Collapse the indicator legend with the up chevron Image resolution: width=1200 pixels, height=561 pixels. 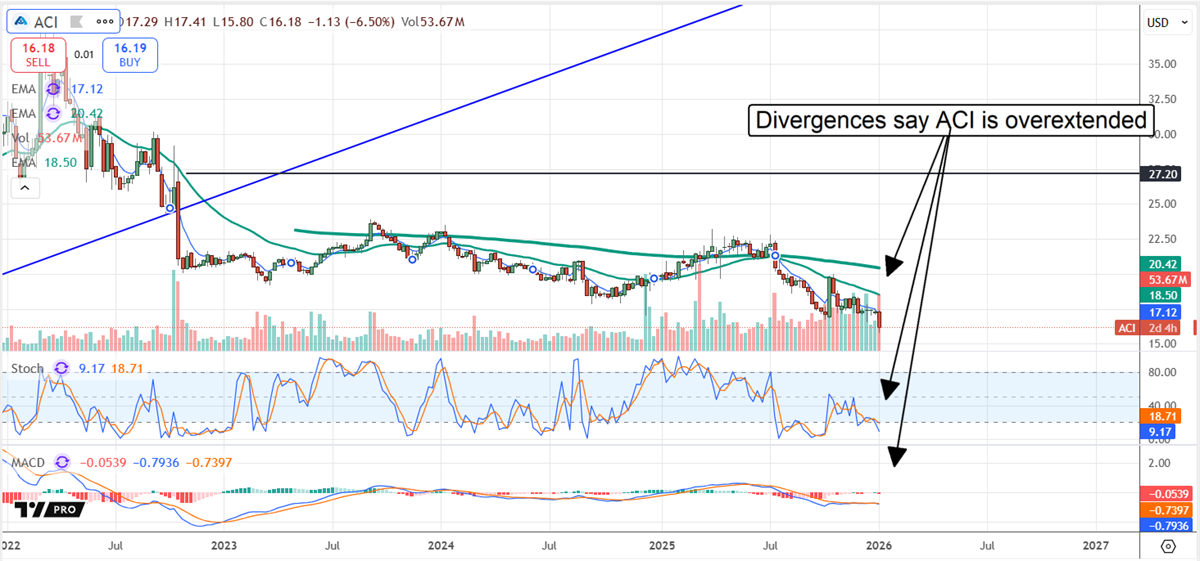click(x=25, y=187)
